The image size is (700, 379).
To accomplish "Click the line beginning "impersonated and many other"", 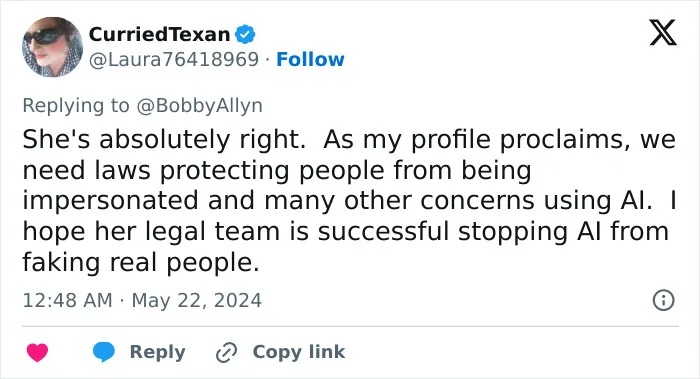I will click(x=350, y=201).
